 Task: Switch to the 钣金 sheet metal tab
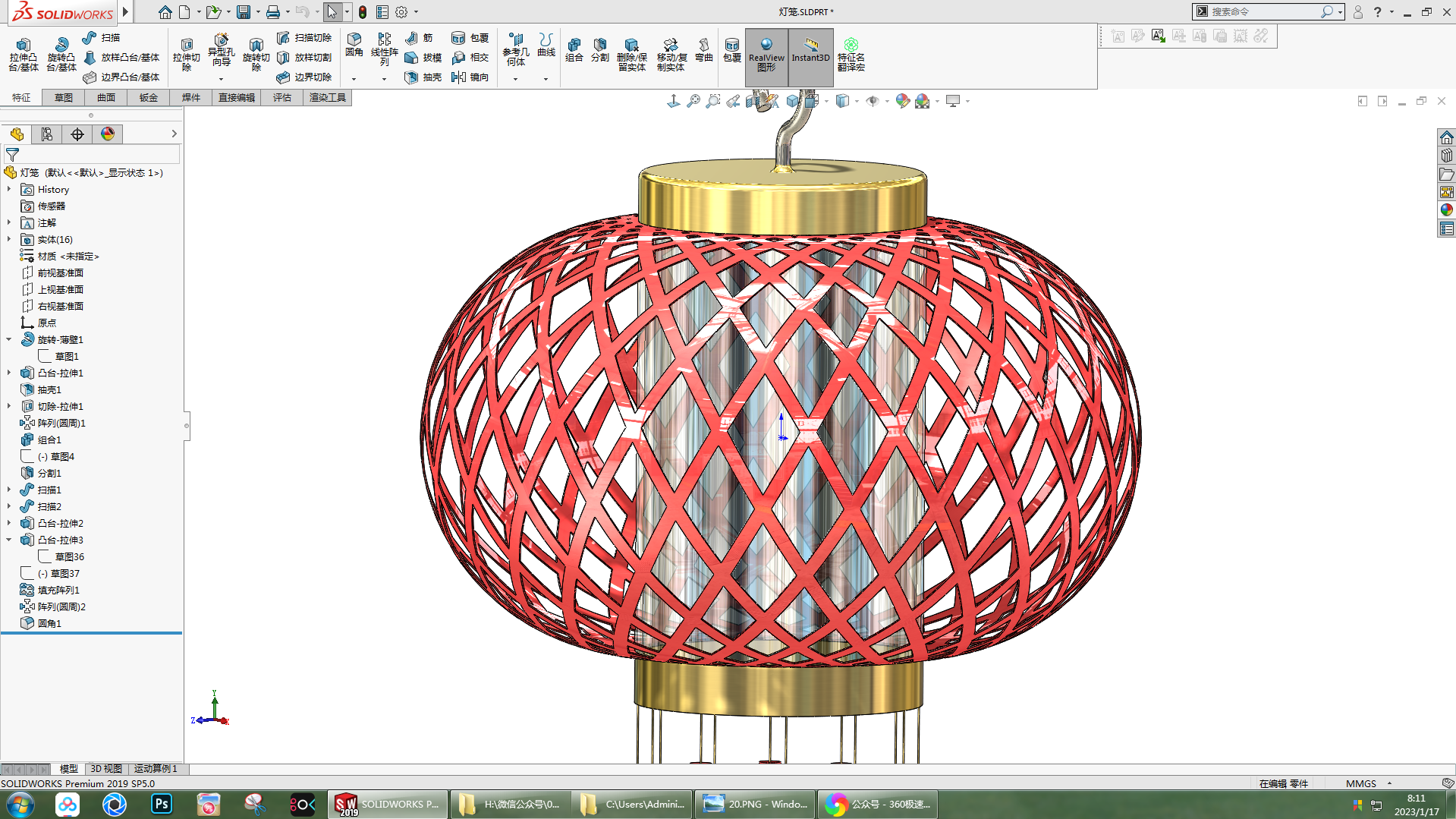[x=148, y=97]
